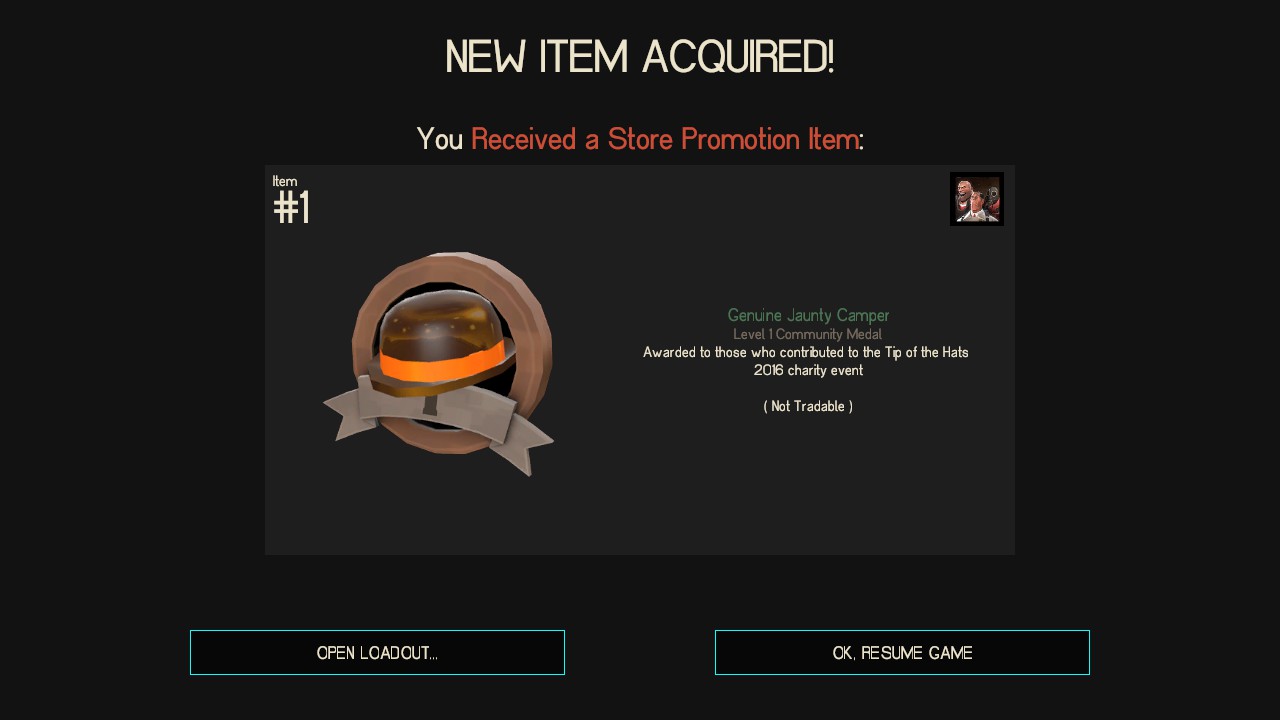This screenshot has height=720, width=1280.
Task: Click the word 'You' above the item panel
Action: tap(439, 139)
